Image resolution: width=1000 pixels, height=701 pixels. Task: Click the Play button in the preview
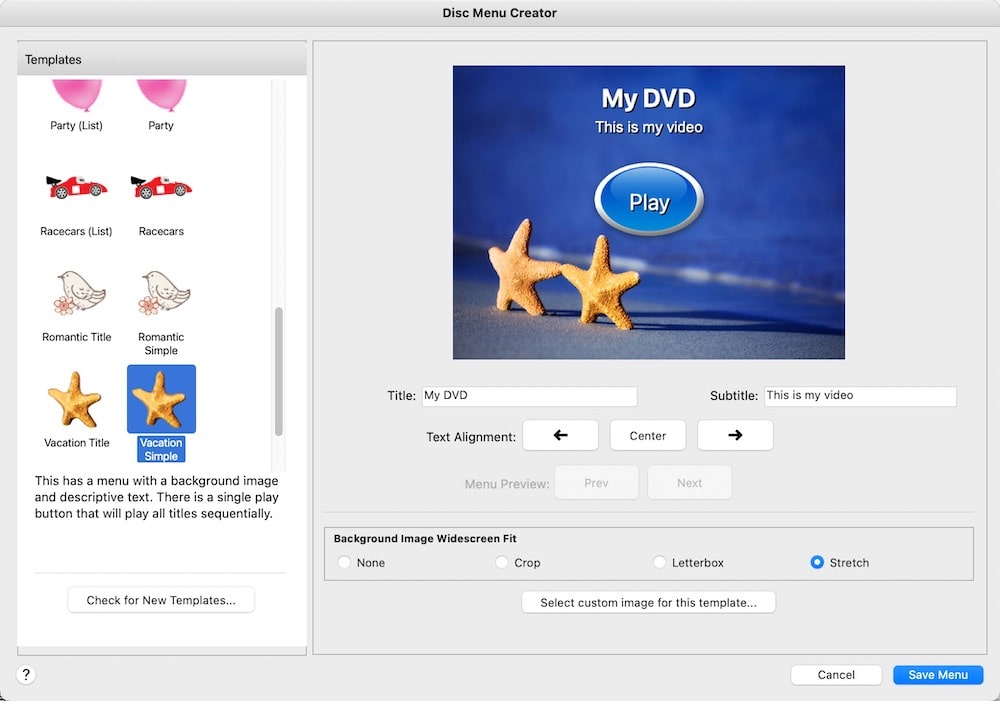[649, 200]
